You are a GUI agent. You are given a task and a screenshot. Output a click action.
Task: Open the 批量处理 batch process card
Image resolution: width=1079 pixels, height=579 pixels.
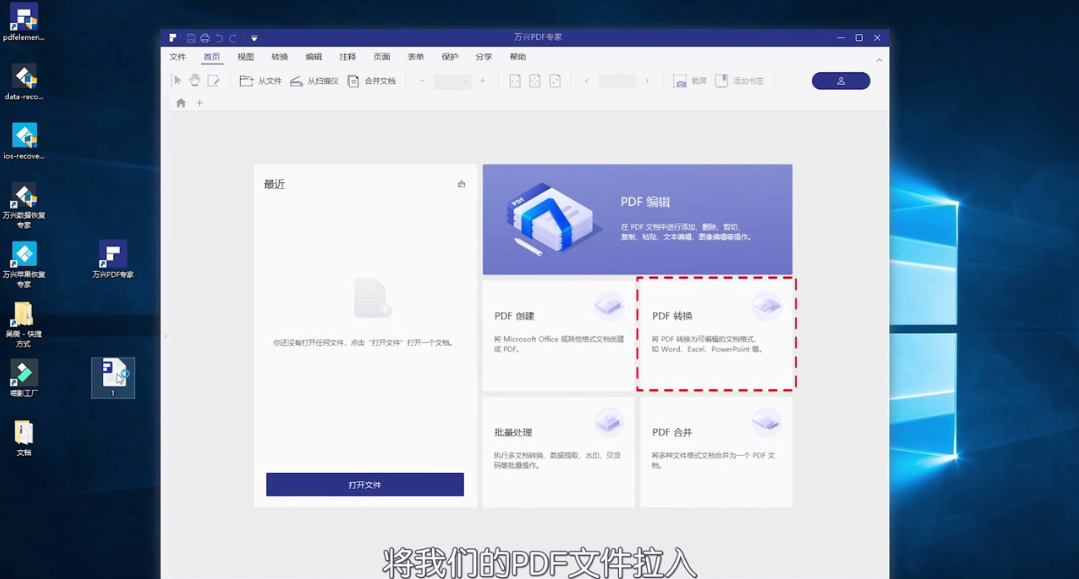(559, 452)
